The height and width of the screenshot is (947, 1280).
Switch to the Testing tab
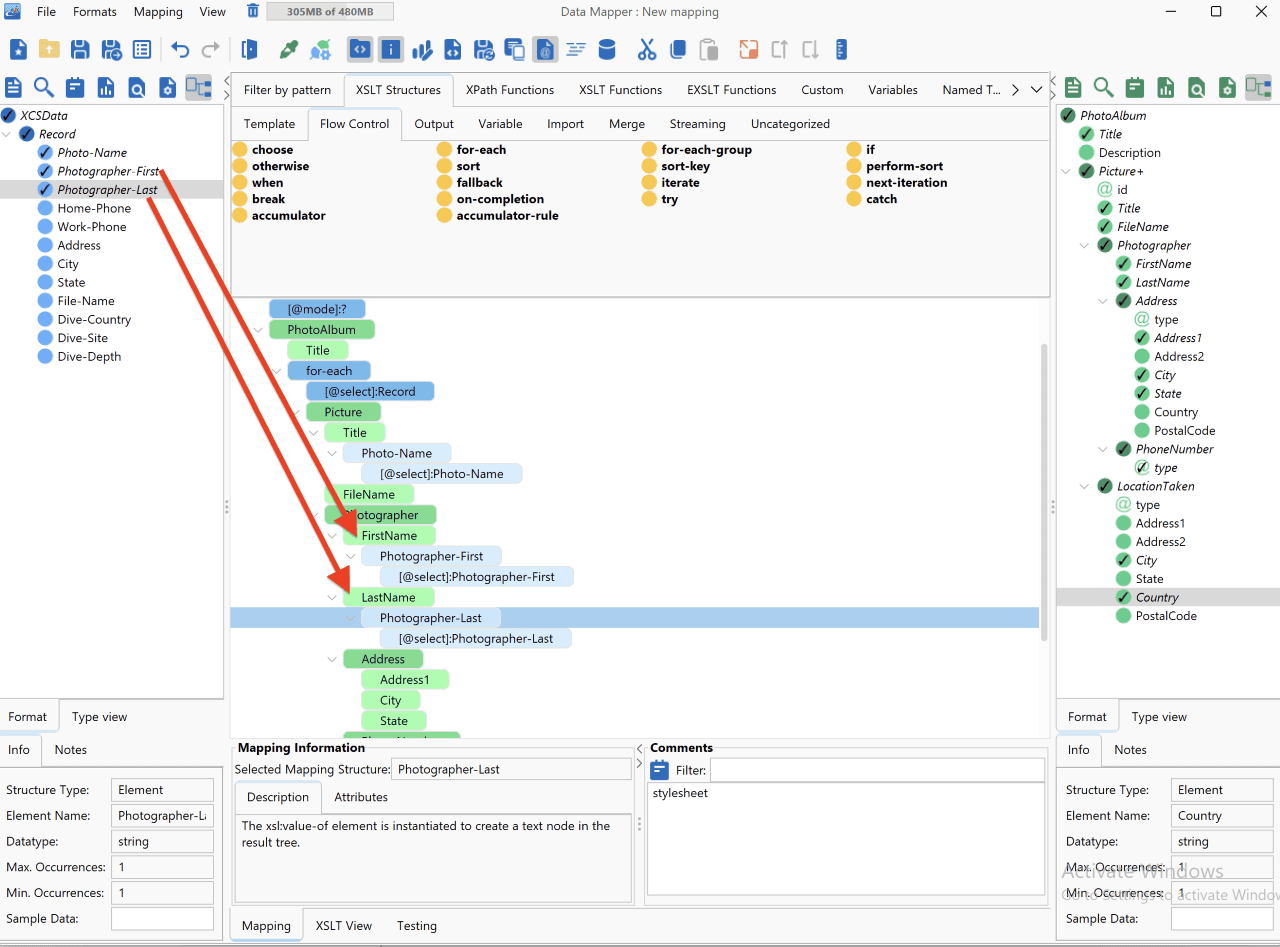(417, 926)
